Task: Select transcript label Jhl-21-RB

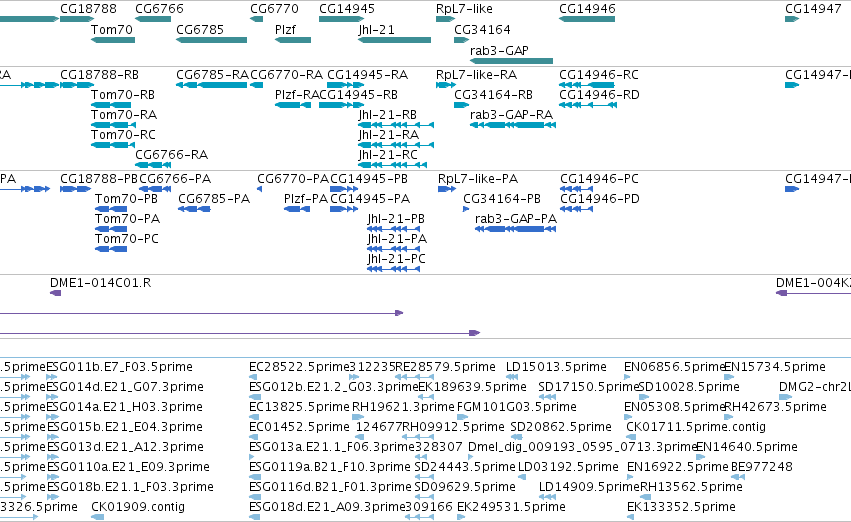Action: [x=388, y=114]
